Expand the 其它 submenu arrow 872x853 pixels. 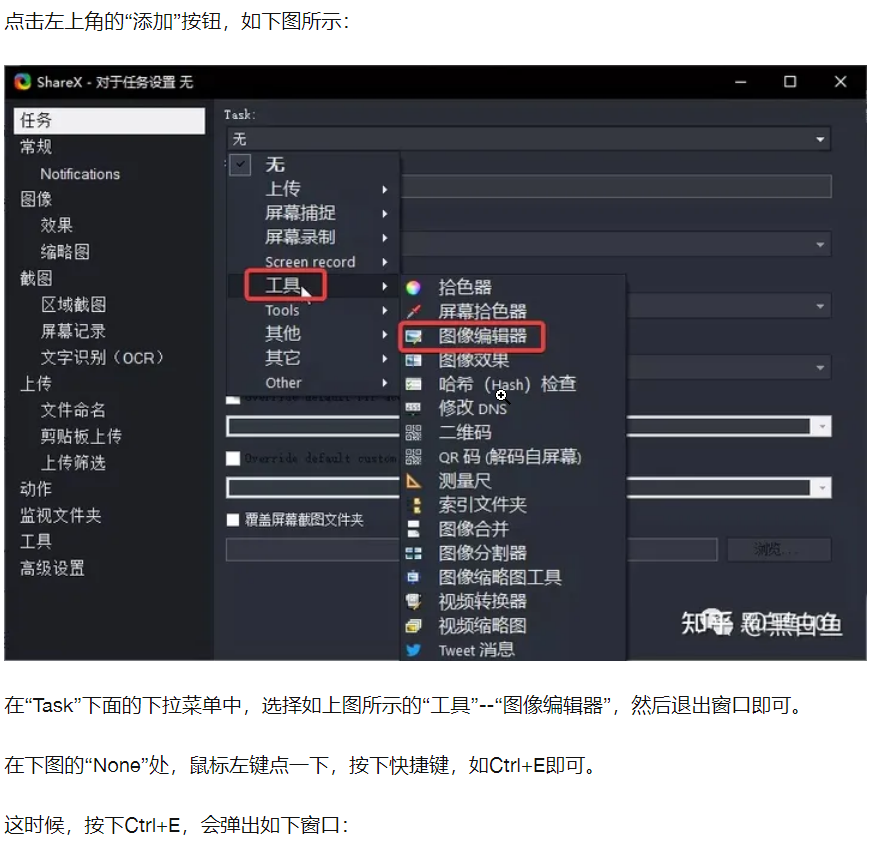point(385,359)
